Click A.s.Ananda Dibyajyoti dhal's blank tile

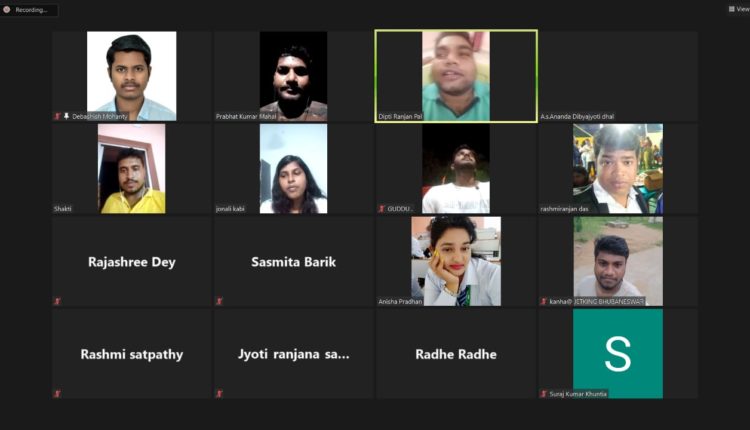pos(618,76)
